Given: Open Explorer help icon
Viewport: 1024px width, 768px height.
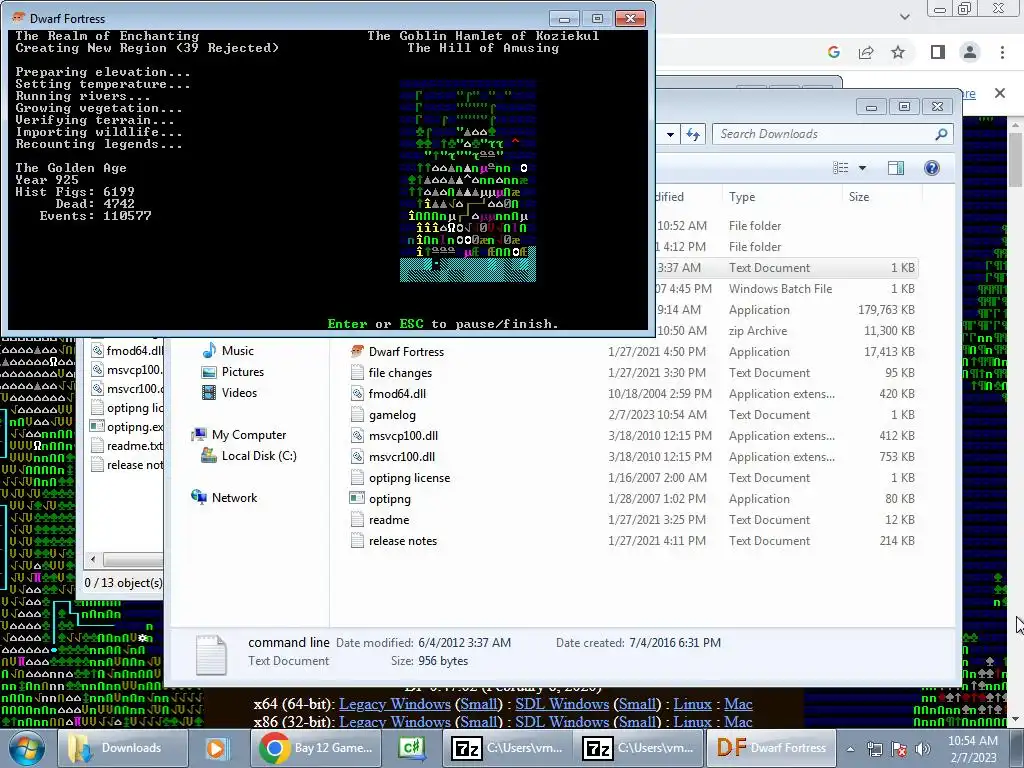Looking at the screenshot, I should 932,168.
